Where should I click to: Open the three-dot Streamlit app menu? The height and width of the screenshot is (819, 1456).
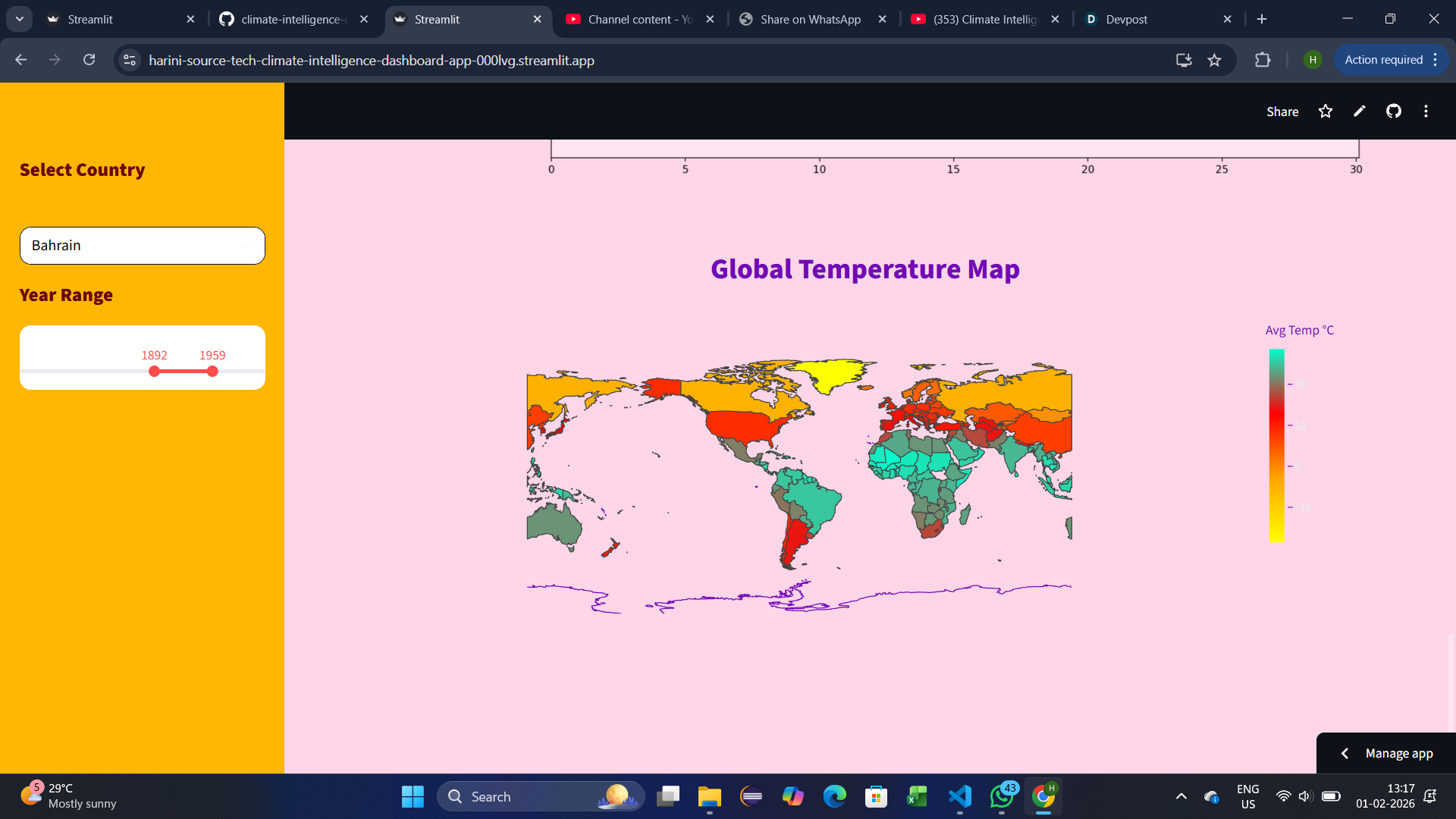1426,111
